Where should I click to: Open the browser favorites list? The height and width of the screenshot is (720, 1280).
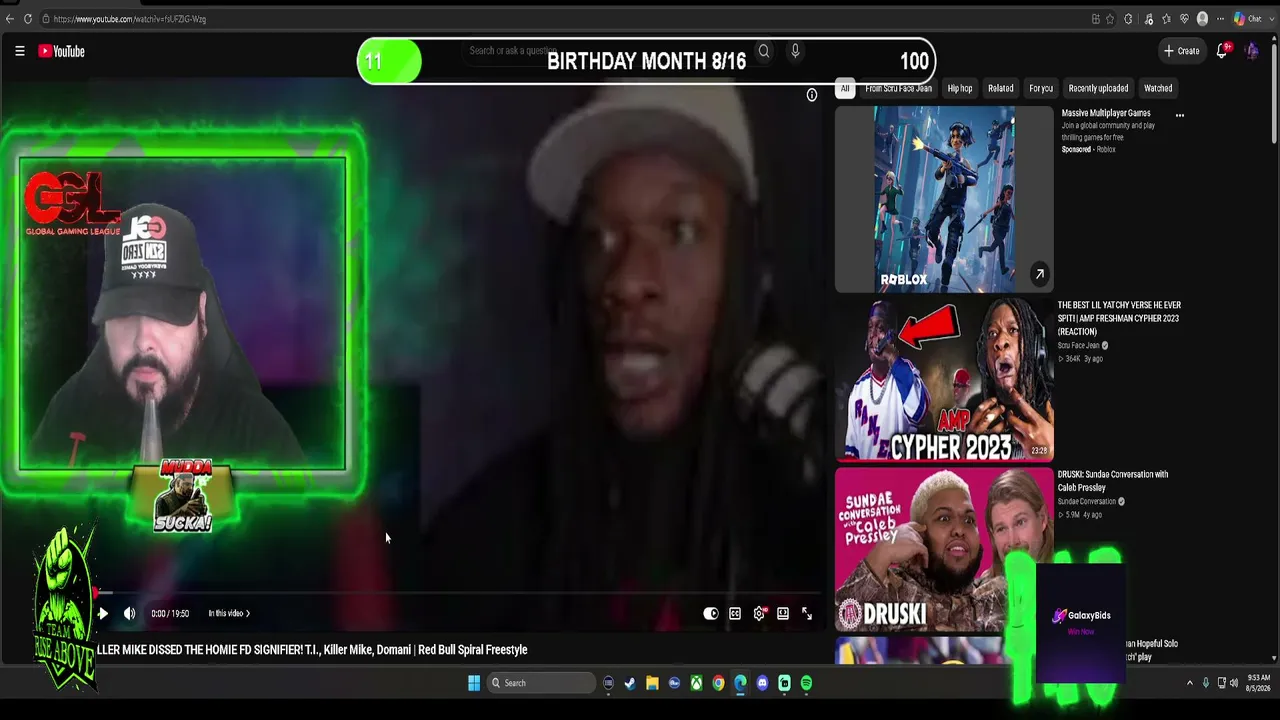pos(1166,19)
